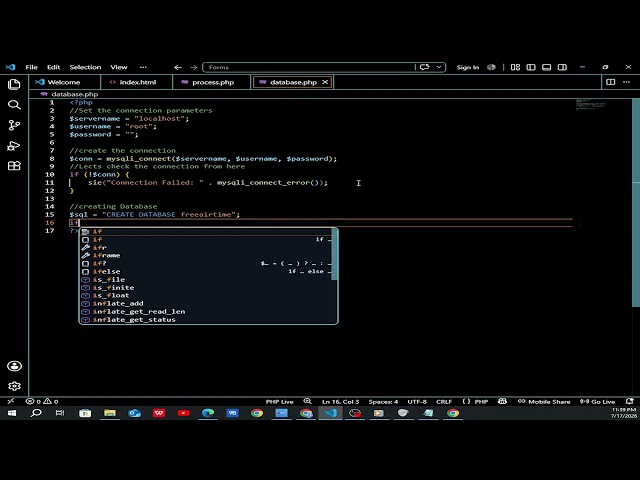Open File Explorer from the taskbar
Image resolution: width=640 pixels, height=480 pixels.
point(110,413)
